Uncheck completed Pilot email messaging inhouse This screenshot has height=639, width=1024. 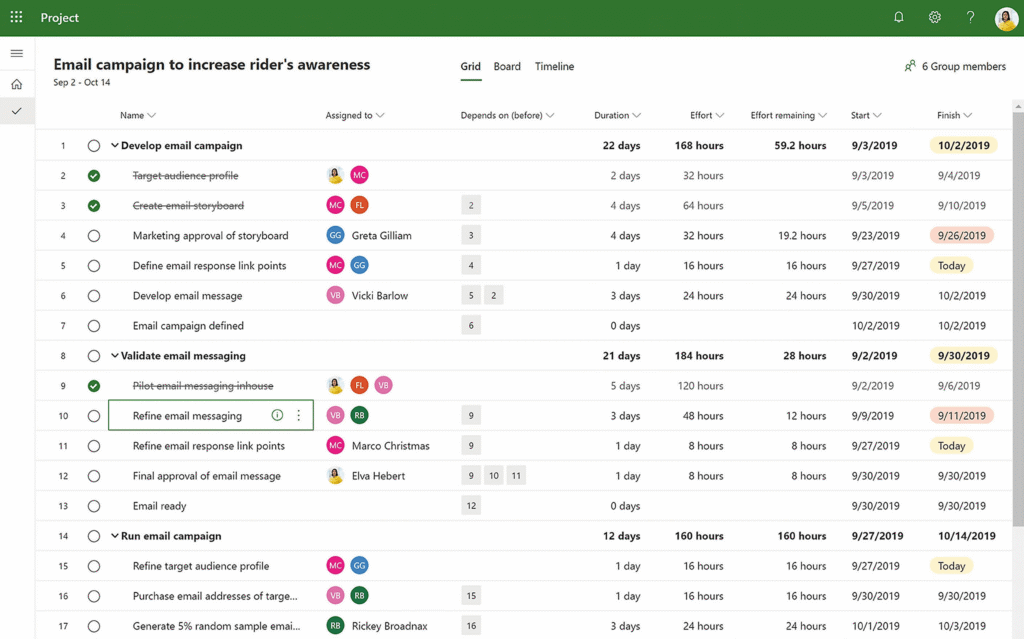[x=94, y=386]
